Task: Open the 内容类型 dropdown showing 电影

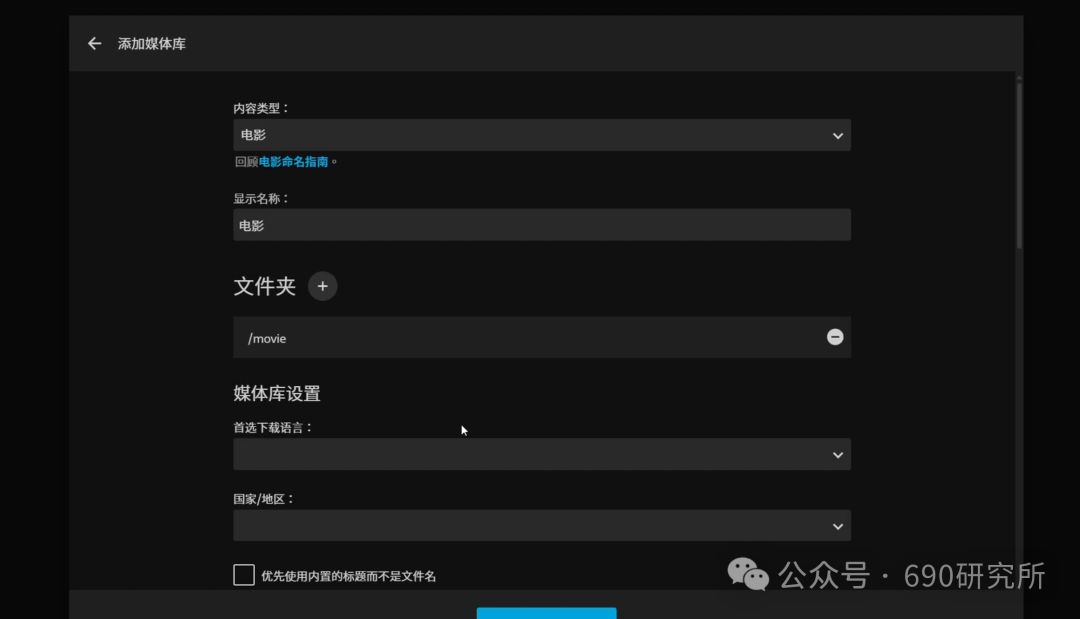Action: (x=542, y=135)
